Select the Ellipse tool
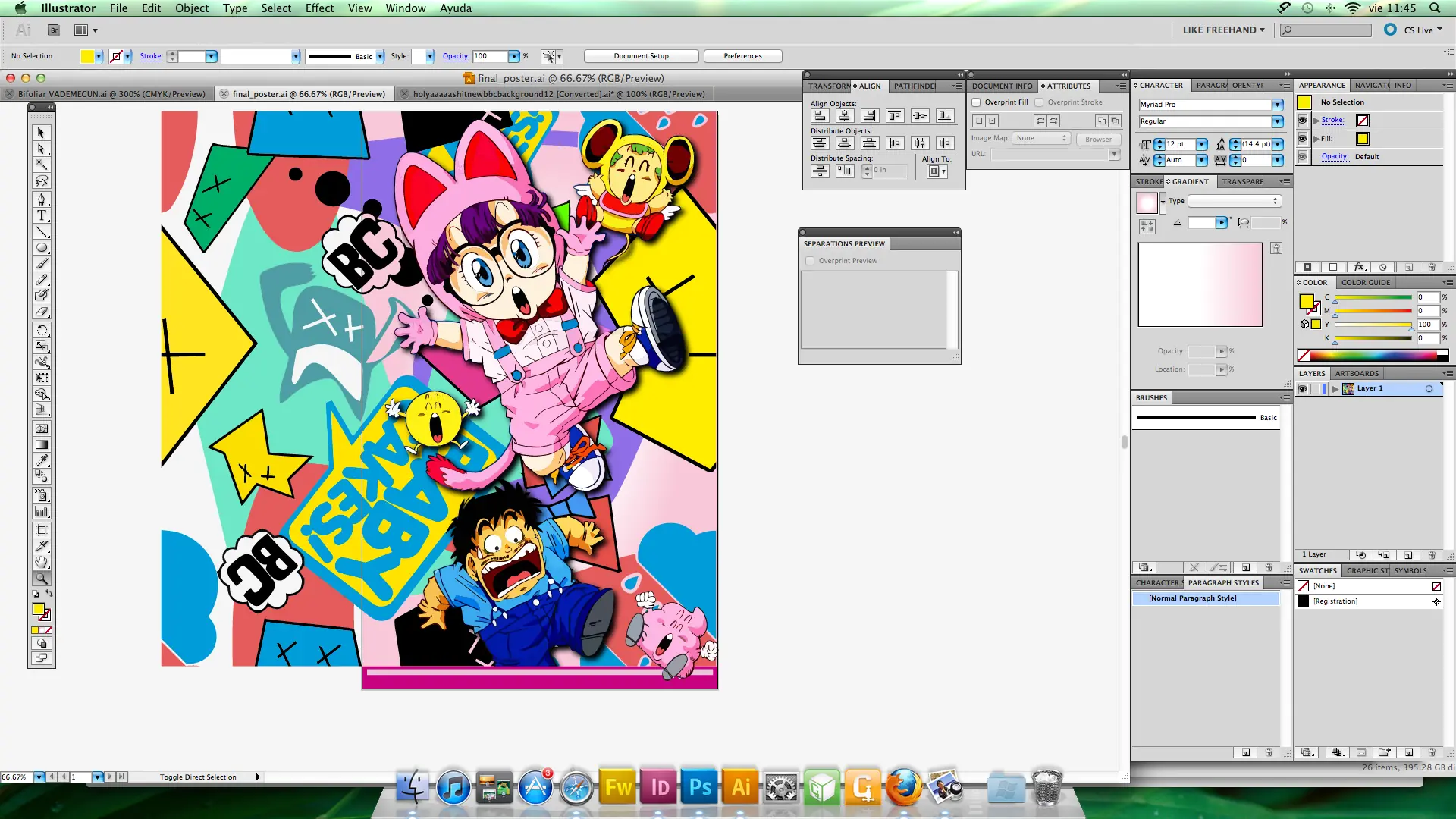1456x819 pixels. pos(42,248)
